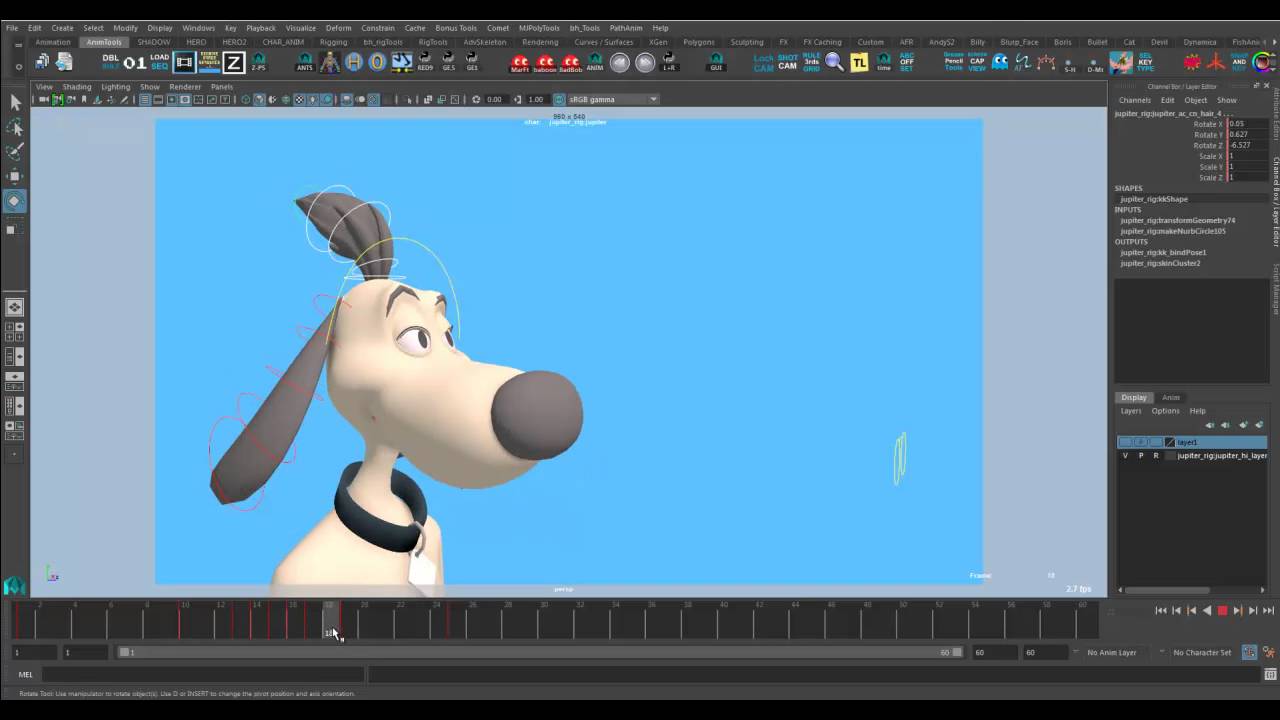Viewport: 1280px width, 720px height.
Task: Run the ANTS shelf script
Action: (x=305, y=62)
